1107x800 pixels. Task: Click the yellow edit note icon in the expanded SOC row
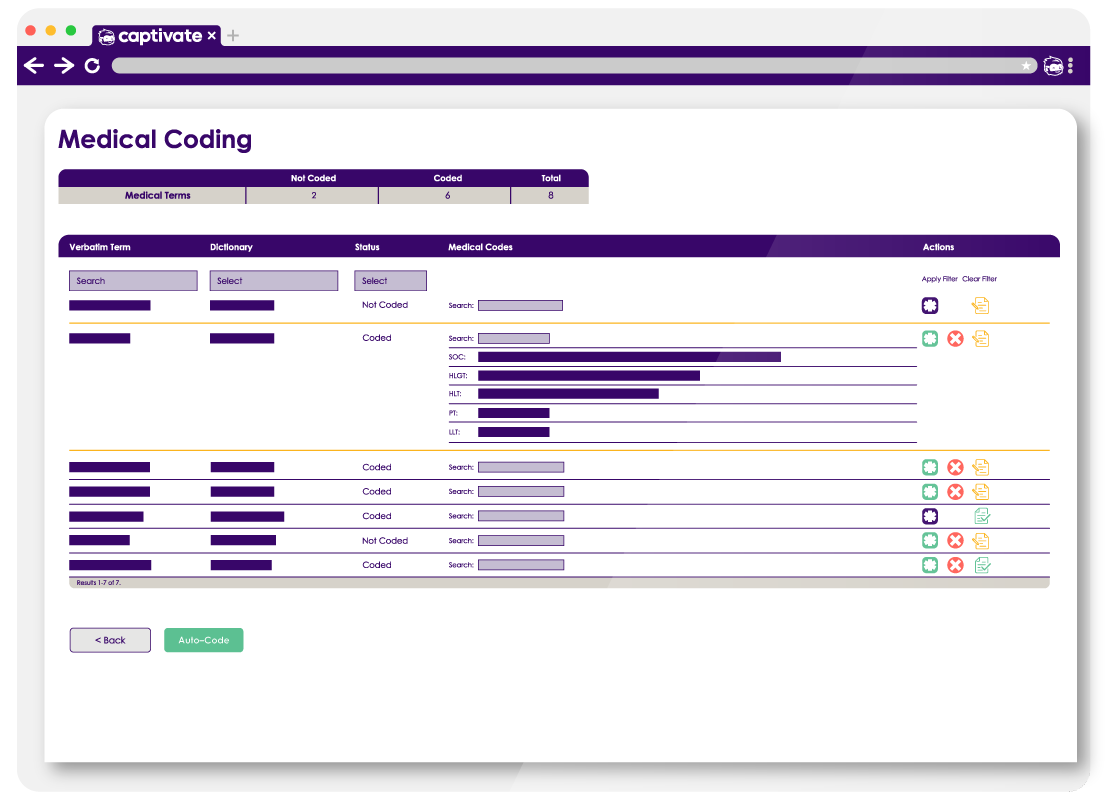(981, 339)
